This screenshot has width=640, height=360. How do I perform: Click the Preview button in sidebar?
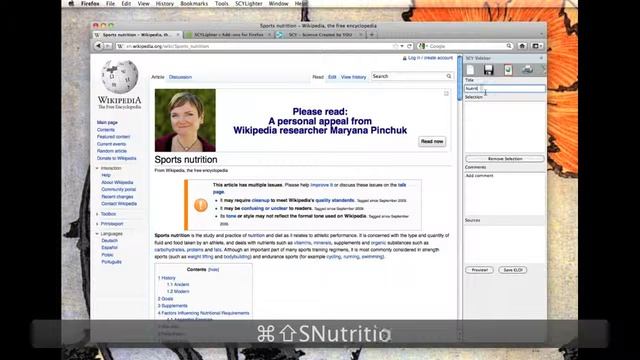click(x=480, y=270)
